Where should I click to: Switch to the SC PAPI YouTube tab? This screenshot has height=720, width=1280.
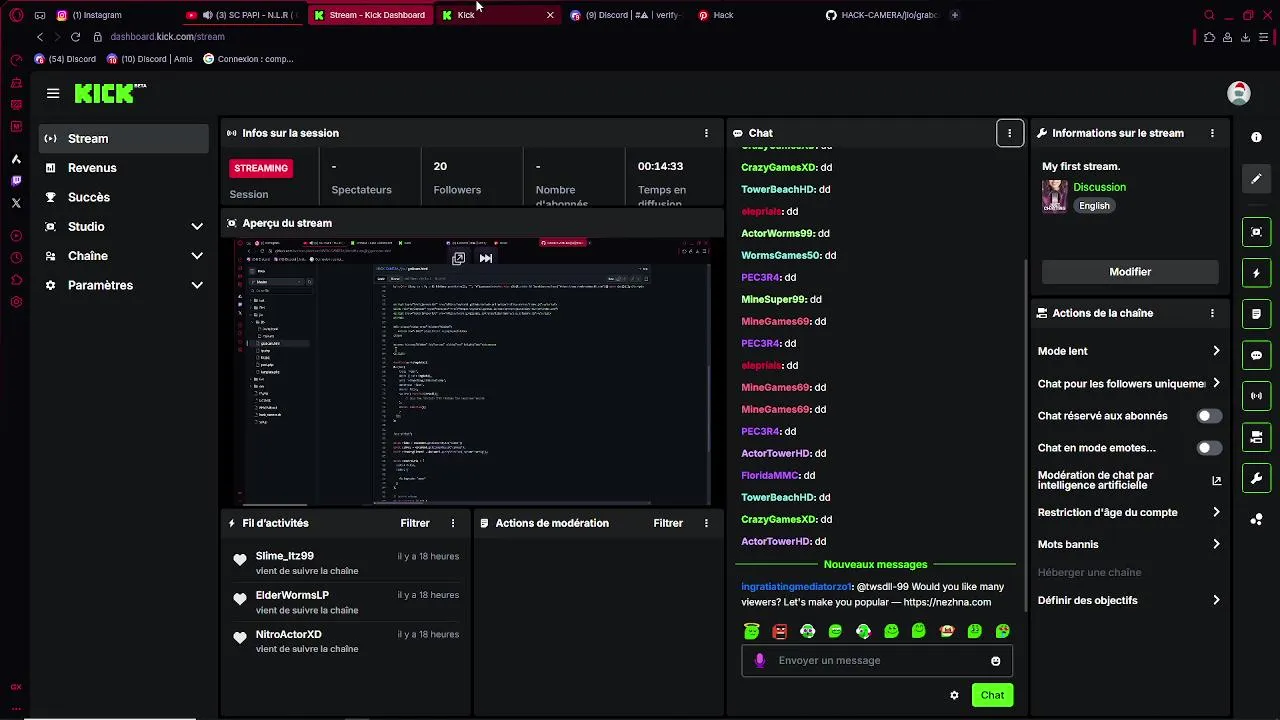(244, 15)
